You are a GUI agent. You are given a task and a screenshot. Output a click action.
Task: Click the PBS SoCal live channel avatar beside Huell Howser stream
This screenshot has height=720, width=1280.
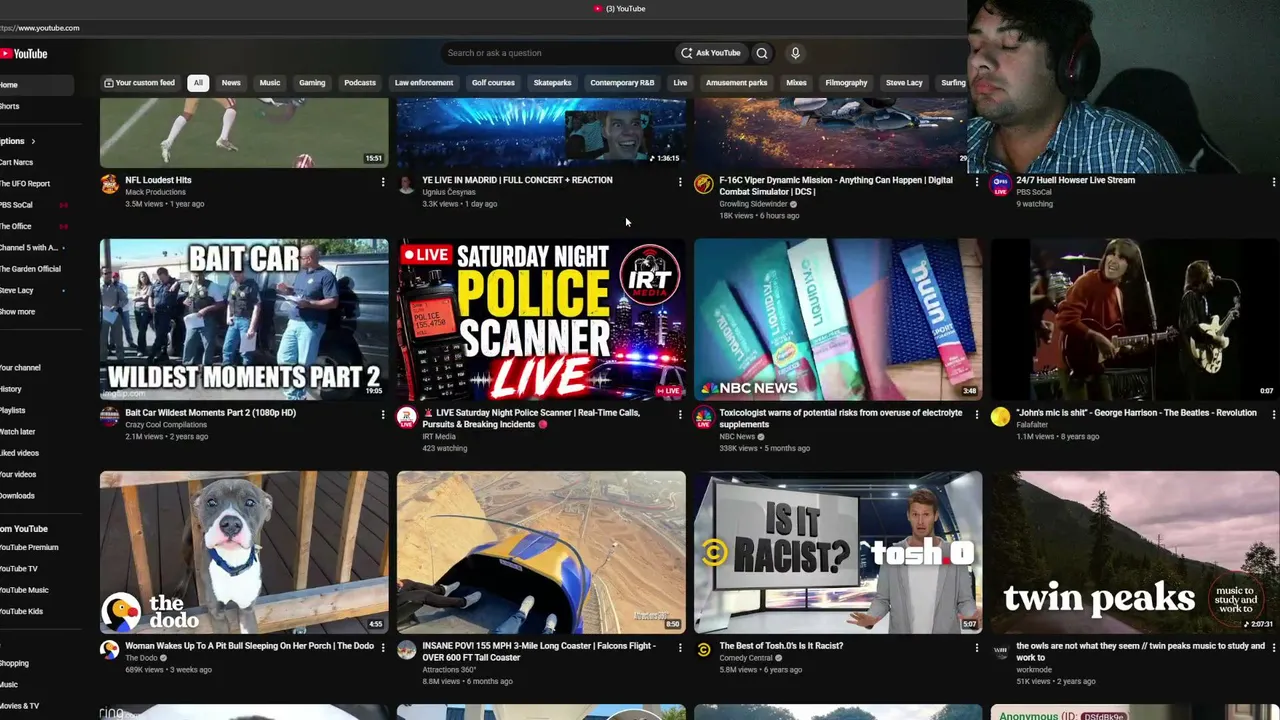click(1000, 184)
